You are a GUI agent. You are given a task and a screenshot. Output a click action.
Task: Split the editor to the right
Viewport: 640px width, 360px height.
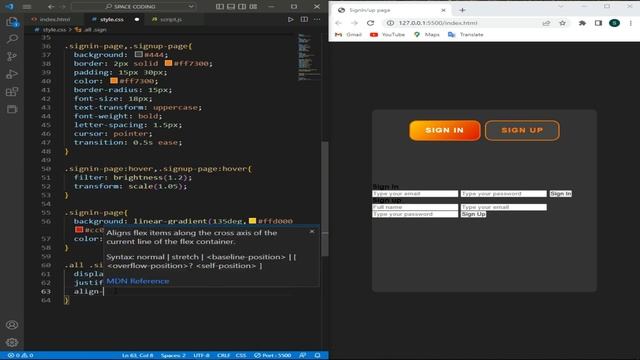(x=304, y=19)
